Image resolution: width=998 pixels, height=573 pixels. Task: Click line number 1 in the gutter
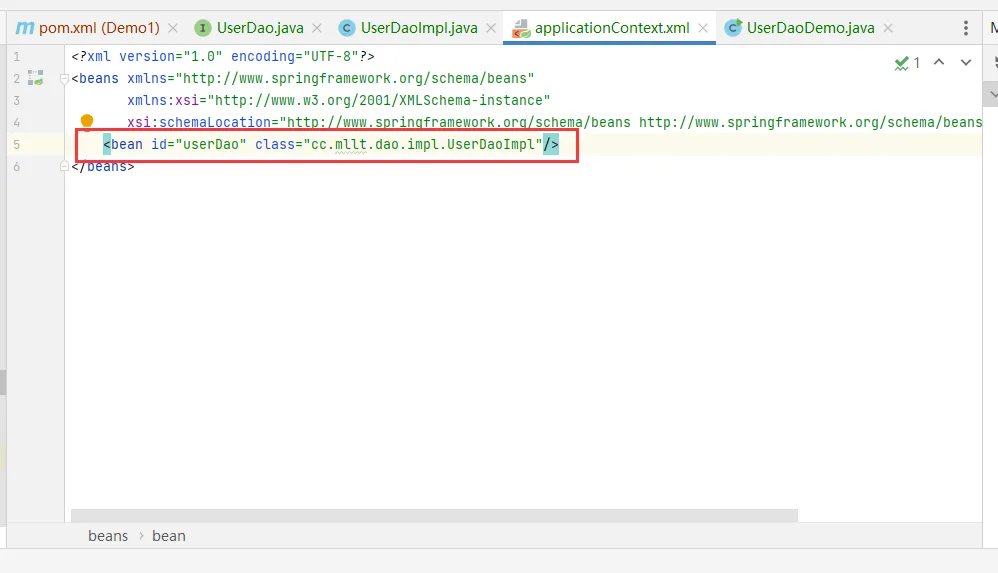click(17, 57)
